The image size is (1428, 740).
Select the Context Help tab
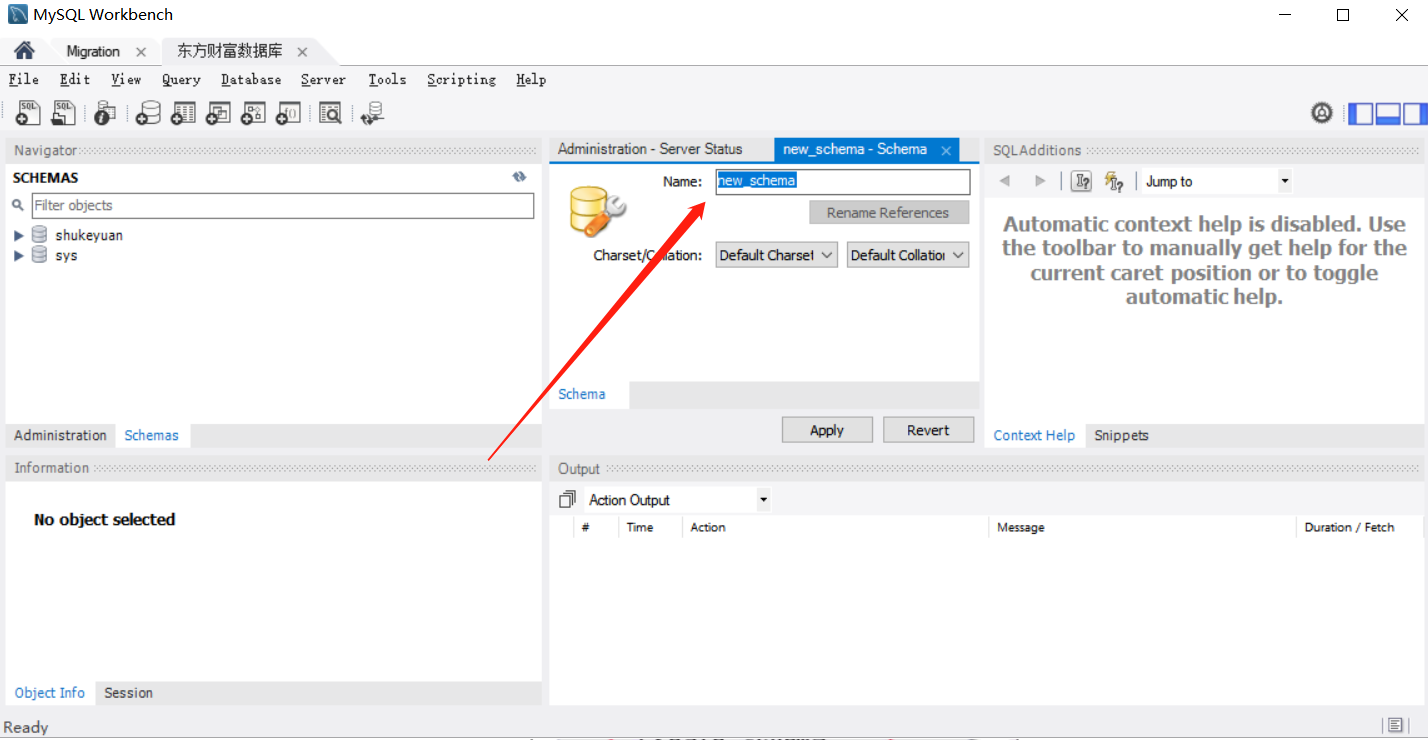coord(1034,435)
